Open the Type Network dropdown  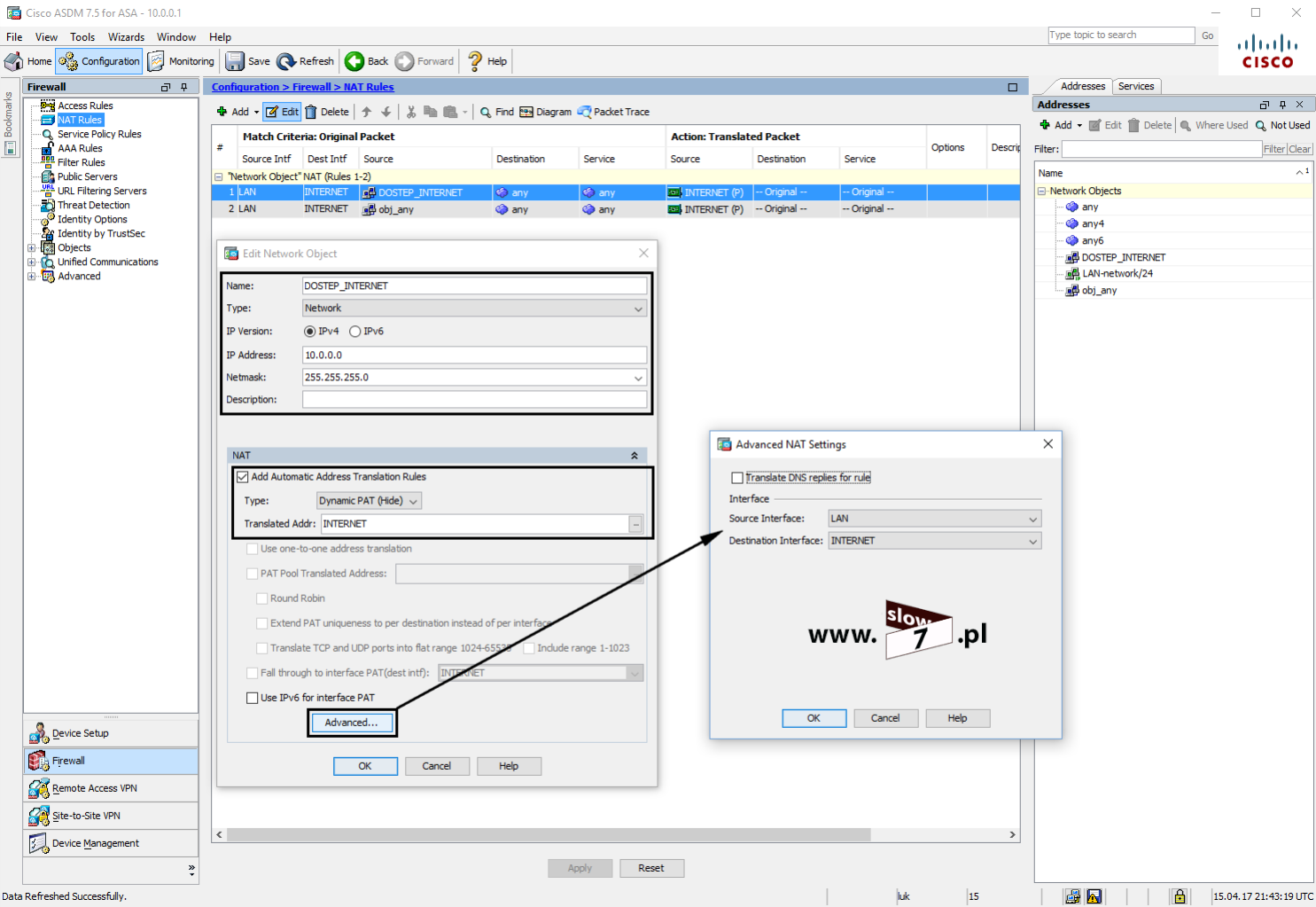pyautogui.click(x=474, y=308)
